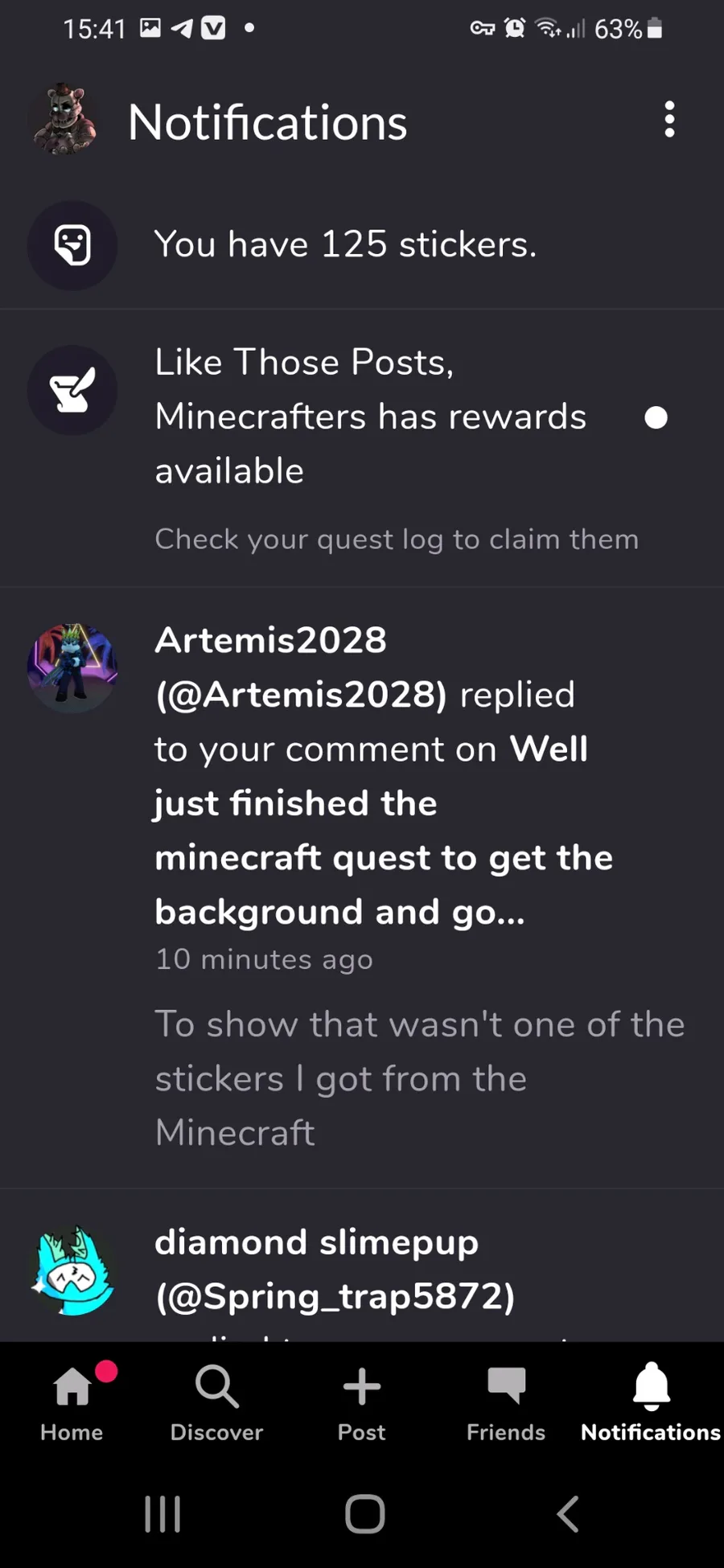Tap the Post plus icon
The width and height of the screenshot is (724, 1568).
(x=362, y=1387)
